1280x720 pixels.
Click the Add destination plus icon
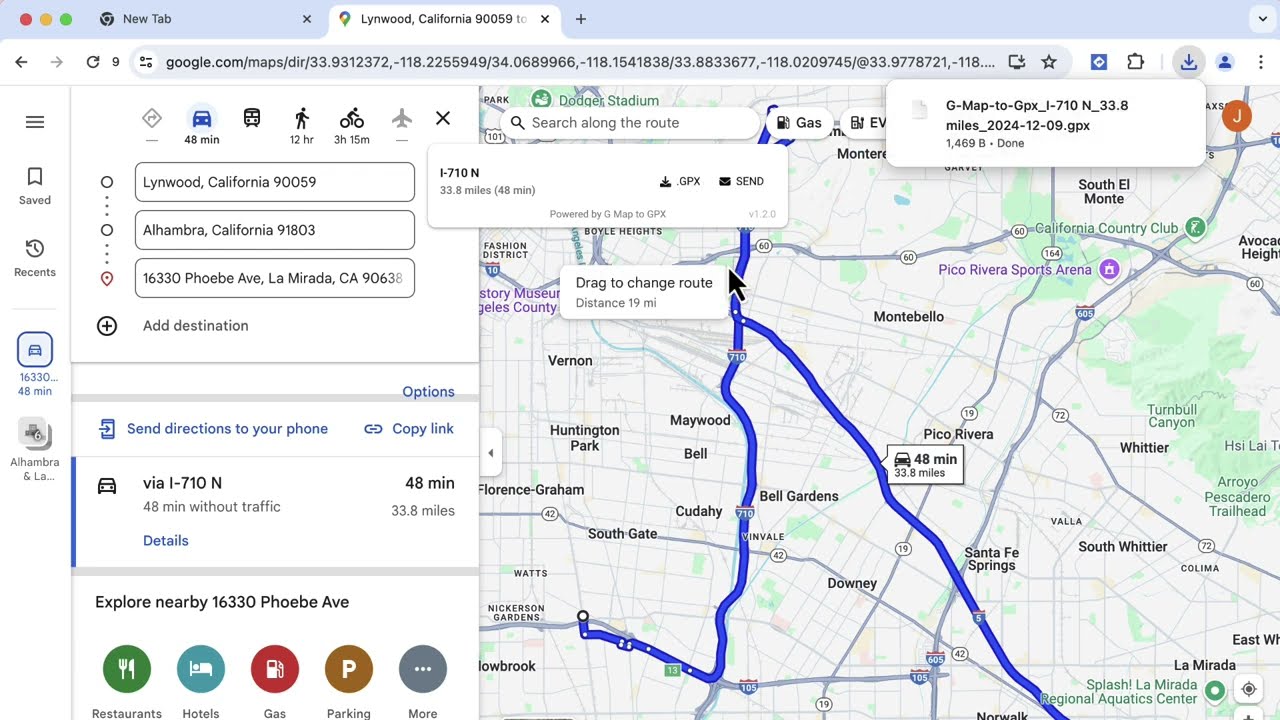(x=107, y=326)
